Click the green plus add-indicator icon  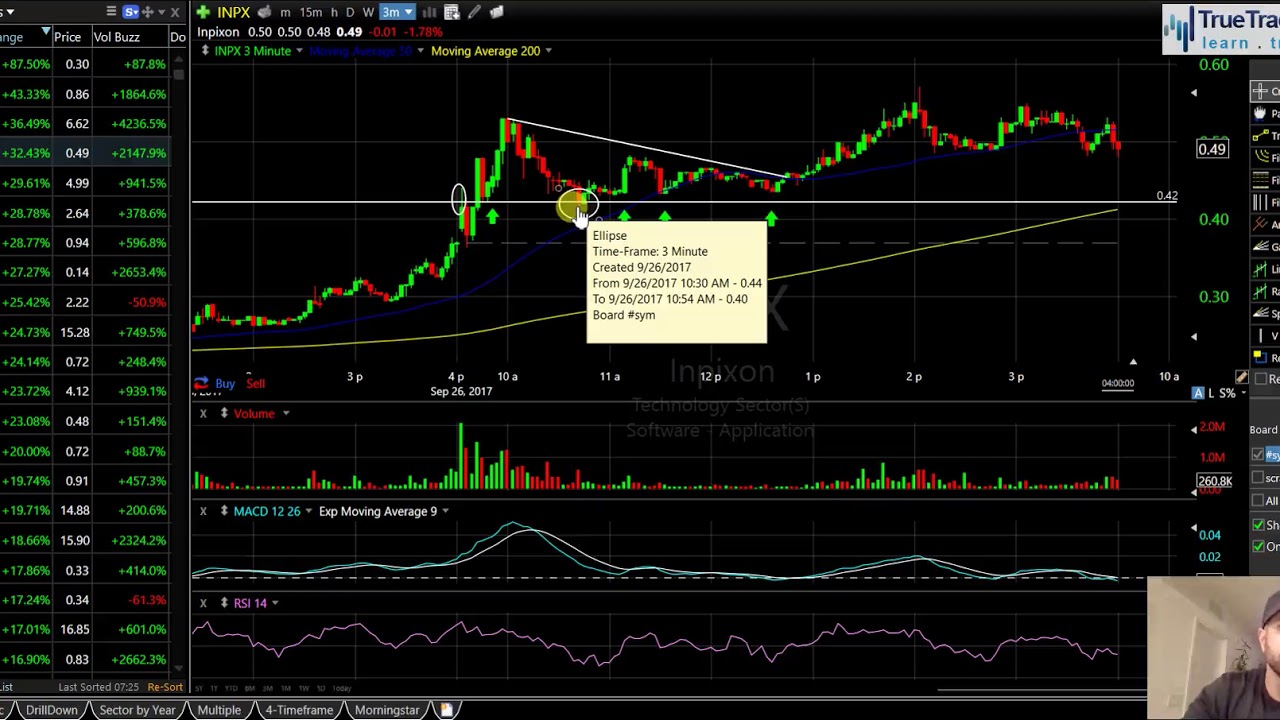(203, 12)
